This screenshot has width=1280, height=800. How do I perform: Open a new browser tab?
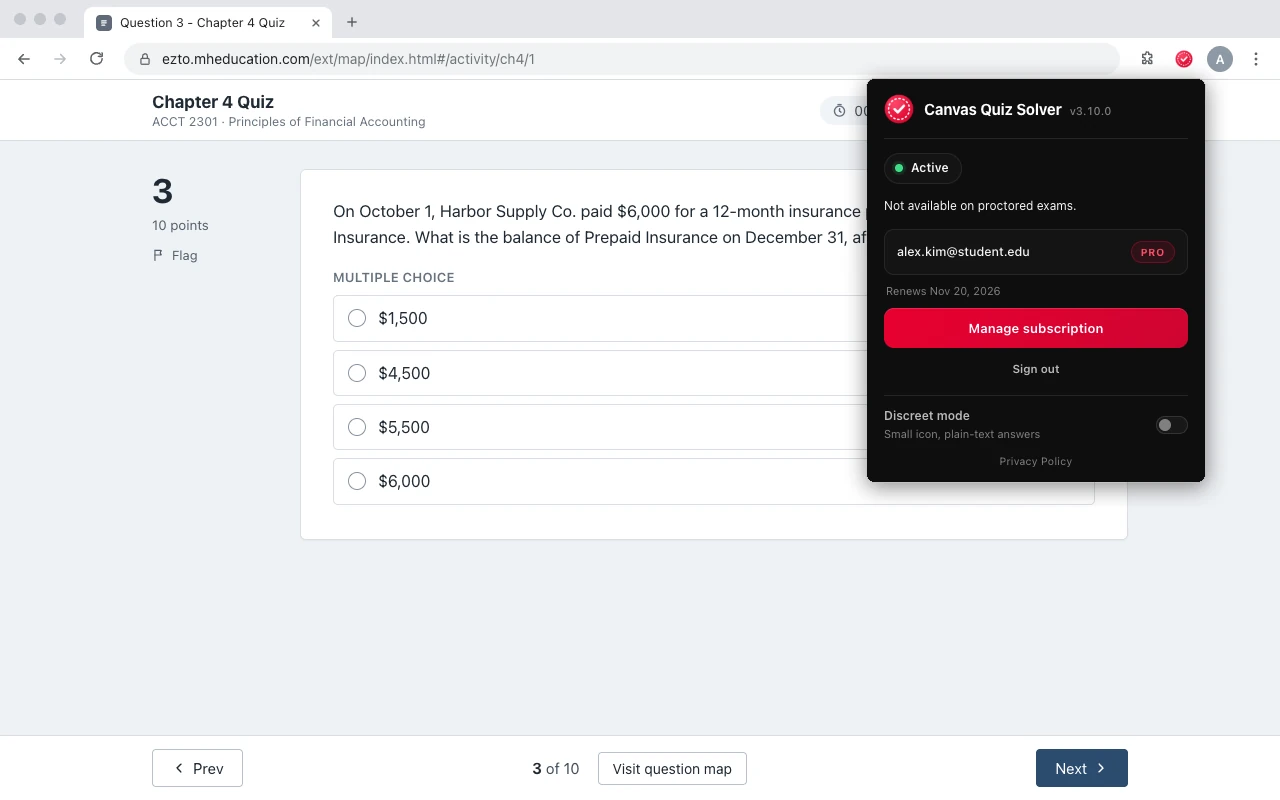[352, 22]
